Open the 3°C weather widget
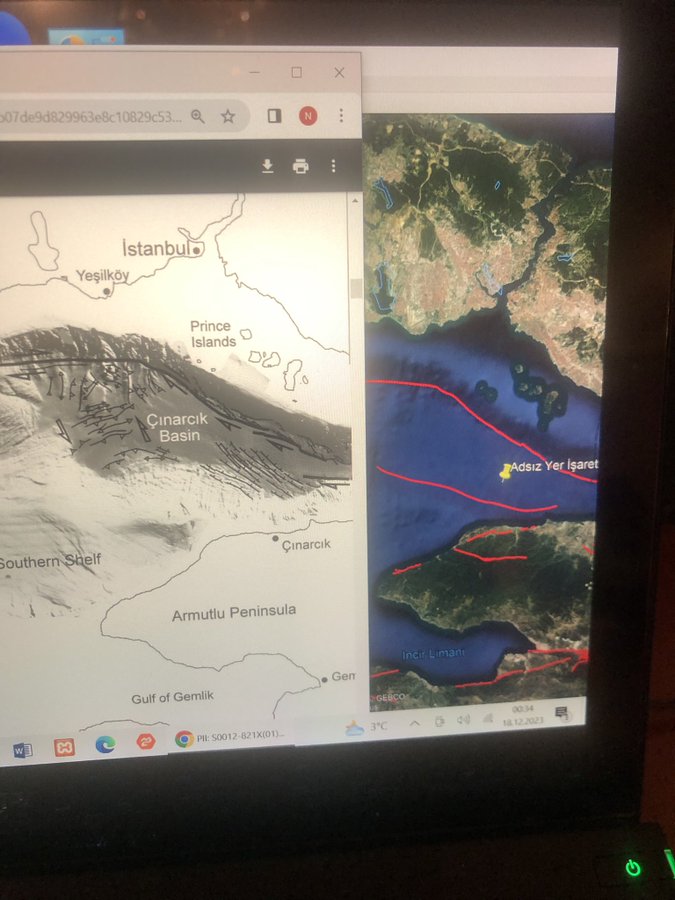The height and width of the screenshot is (900, 675). point(366,727)
